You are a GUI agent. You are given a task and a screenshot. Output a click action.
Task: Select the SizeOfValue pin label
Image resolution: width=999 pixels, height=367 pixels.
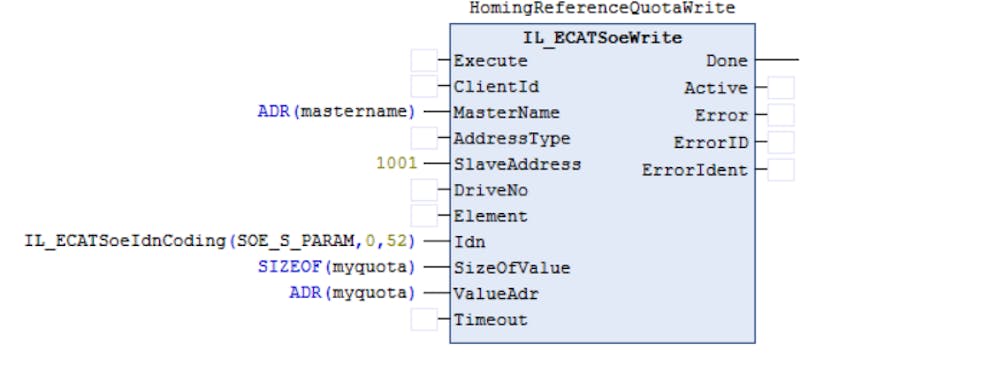coord(512,268)
